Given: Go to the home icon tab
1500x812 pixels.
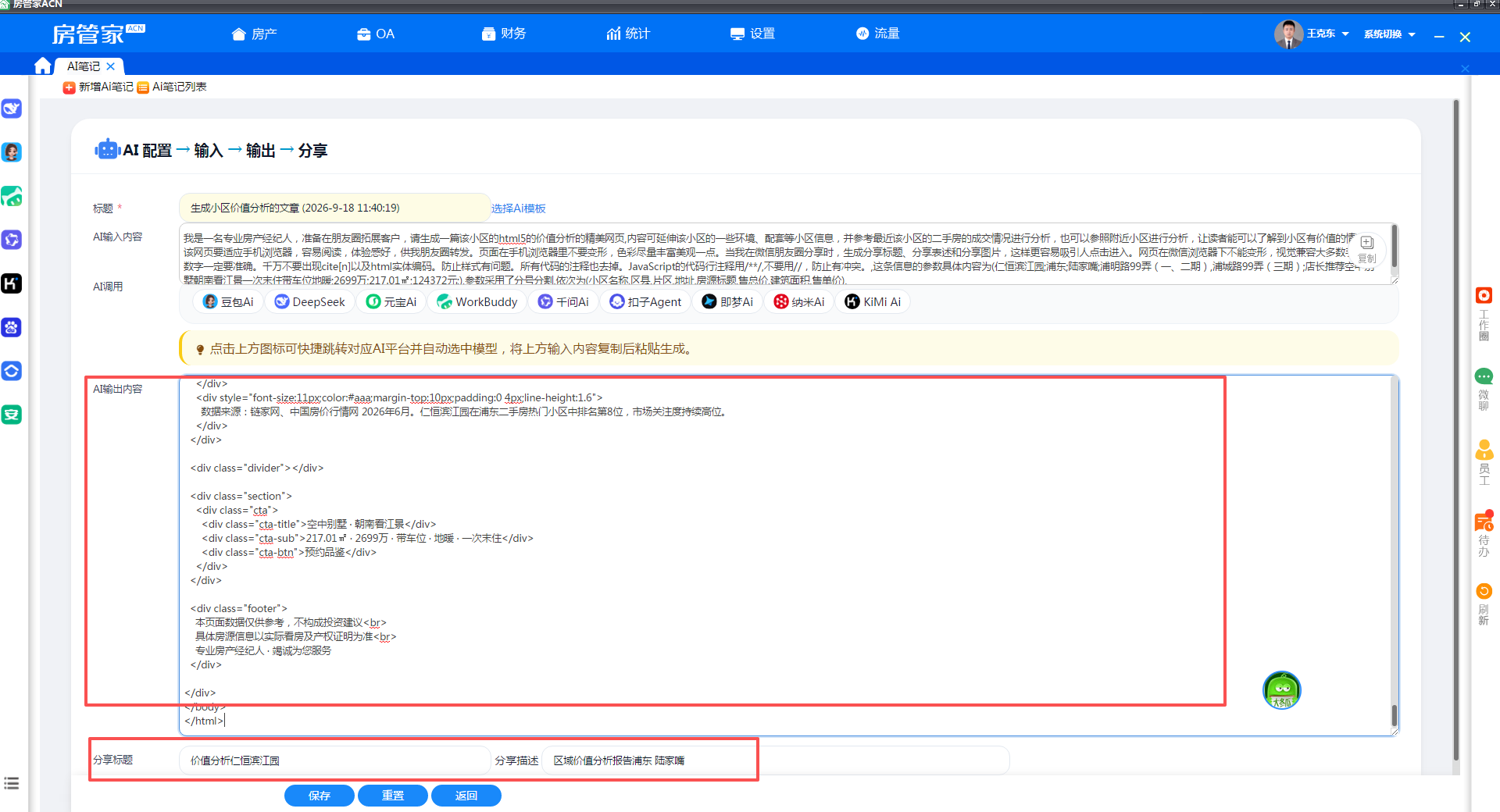Looking at the screenshot, I should 43,66.
